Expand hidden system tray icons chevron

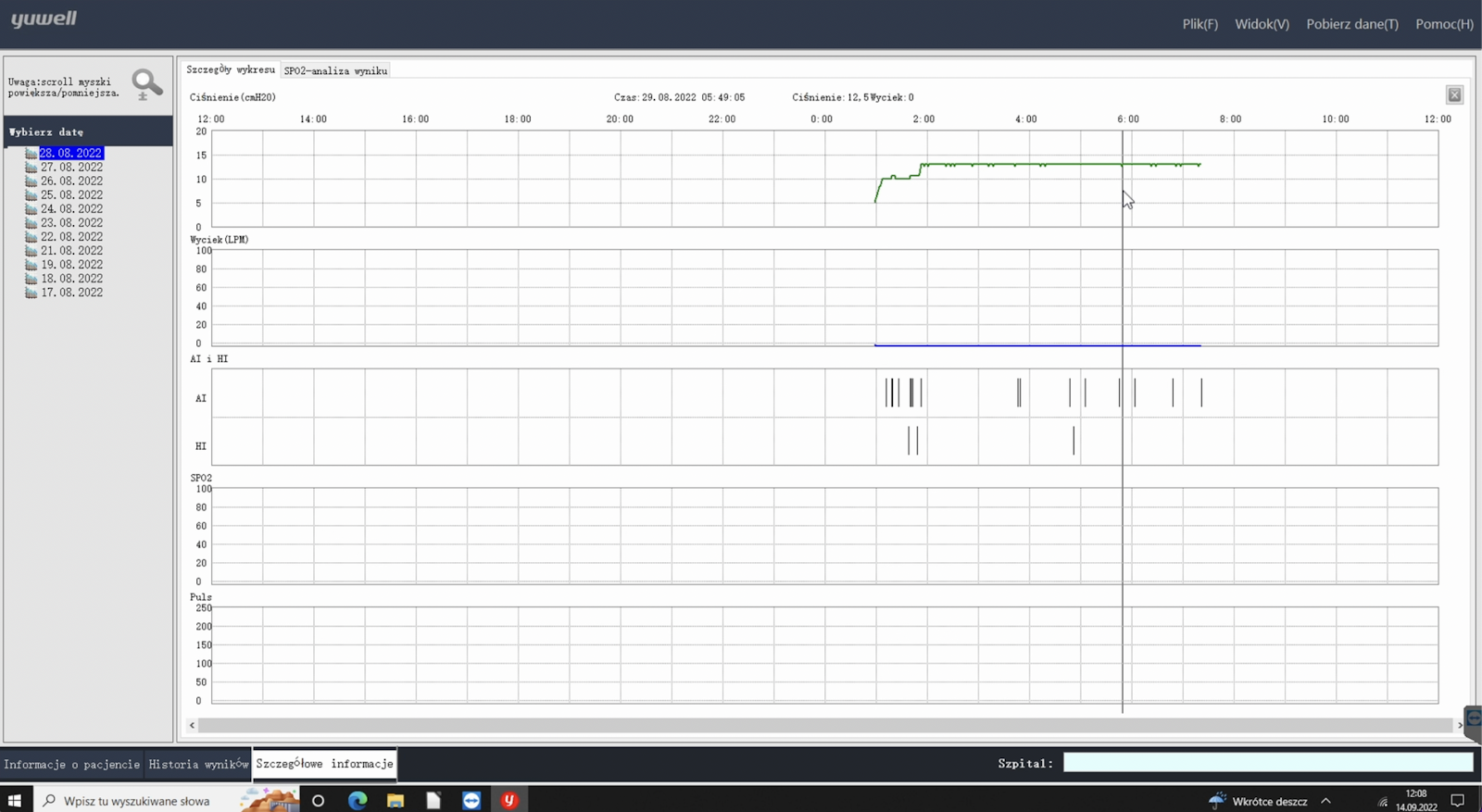1325,801
